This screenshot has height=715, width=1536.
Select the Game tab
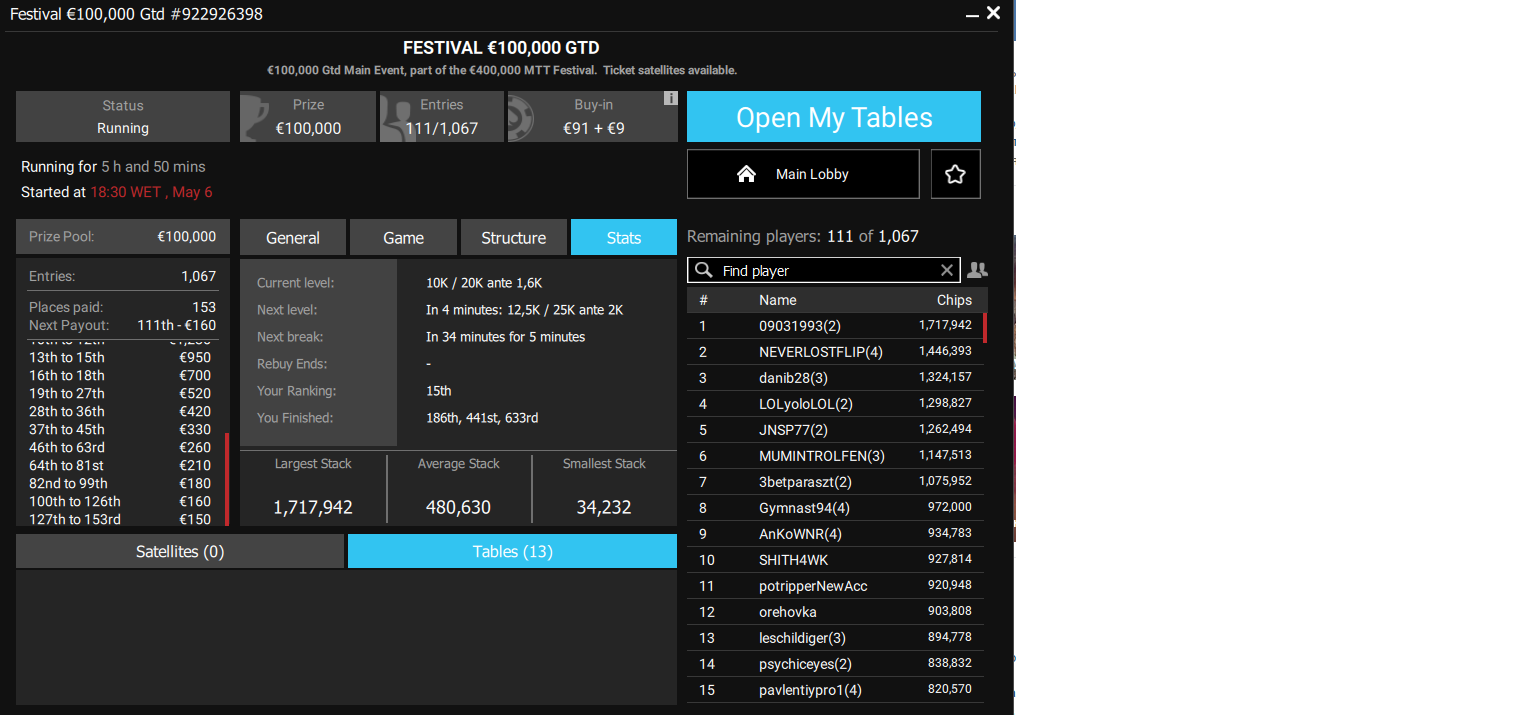(403, 238)
